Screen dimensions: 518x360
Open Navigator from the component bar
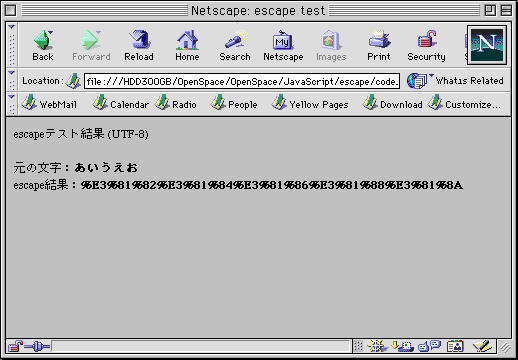click(x=377, y=347)
